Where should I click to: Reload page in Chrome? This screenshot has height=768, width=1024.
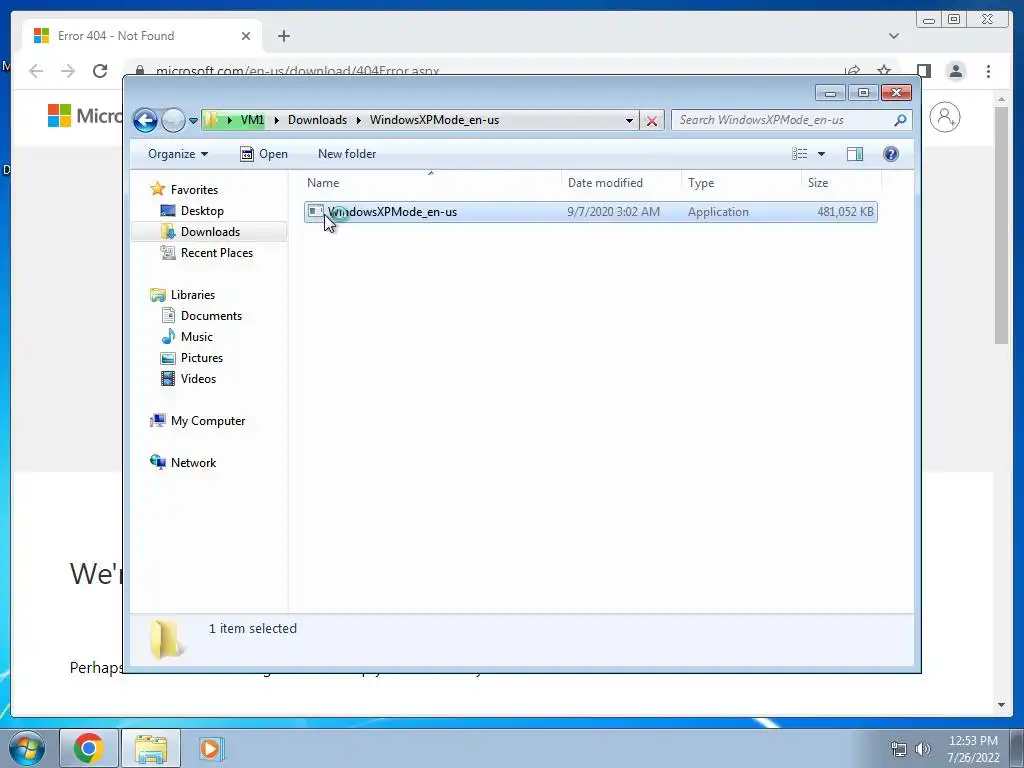coord(100,71)
